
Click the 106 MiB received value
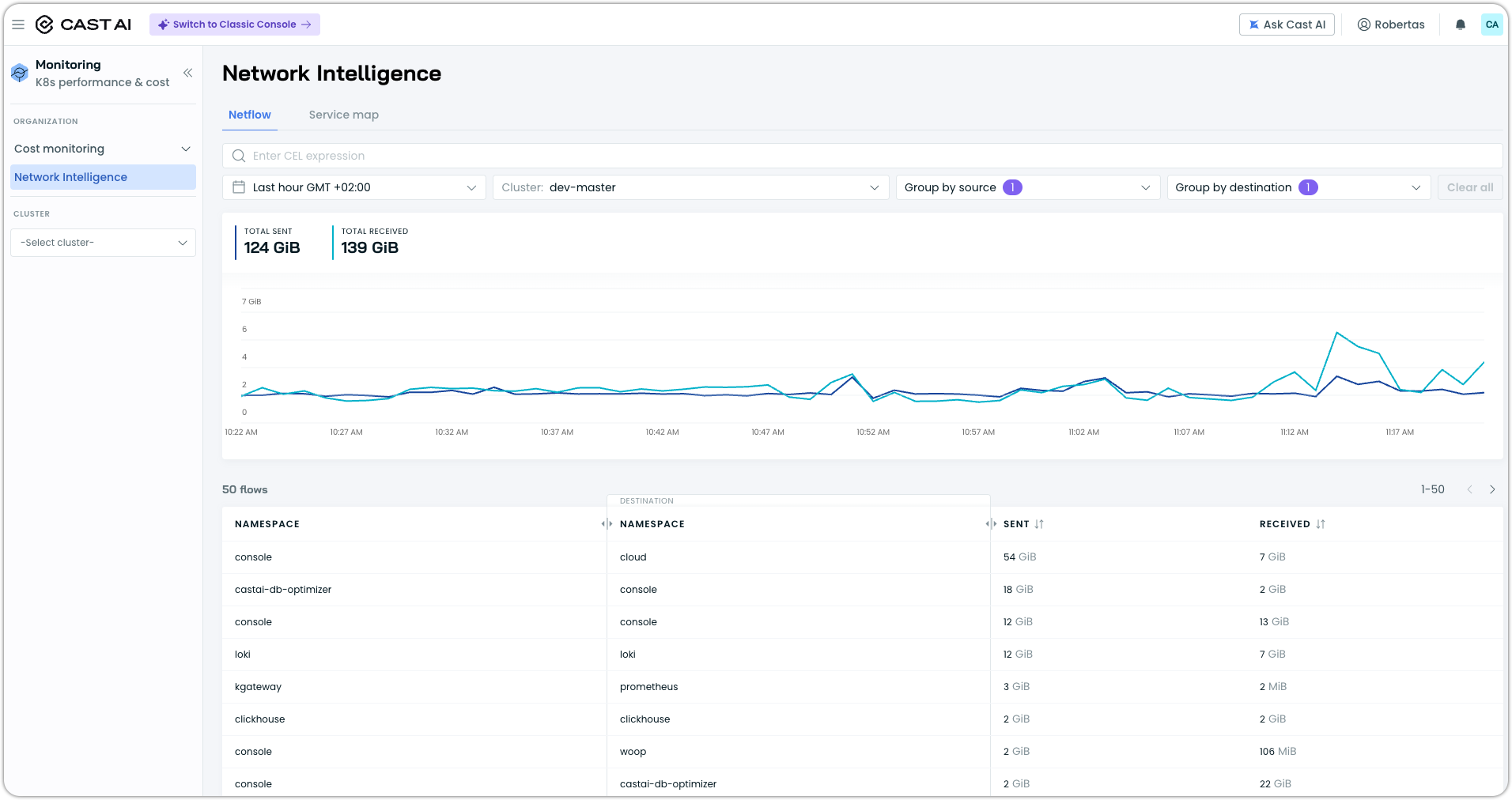(1278, 752)
